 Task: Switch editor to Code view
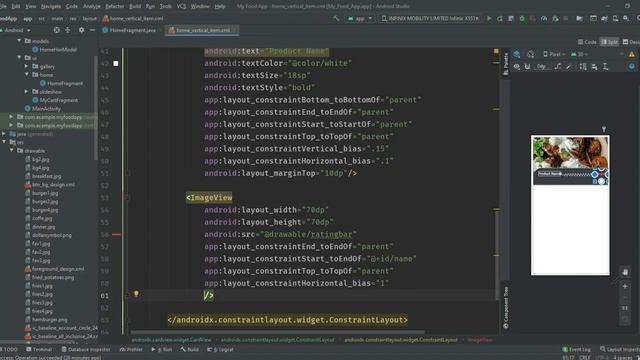pyautogui.click(x=587, y=42)
